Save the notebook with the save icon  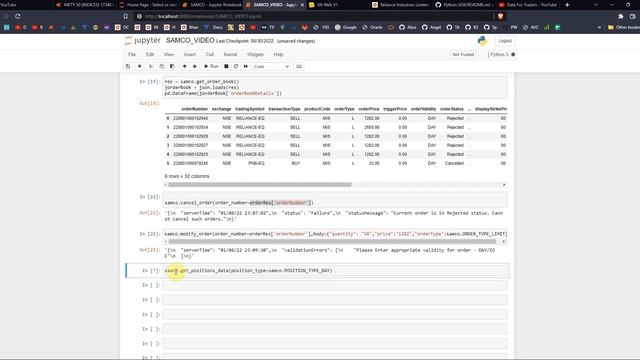click(x=128, y=67)
